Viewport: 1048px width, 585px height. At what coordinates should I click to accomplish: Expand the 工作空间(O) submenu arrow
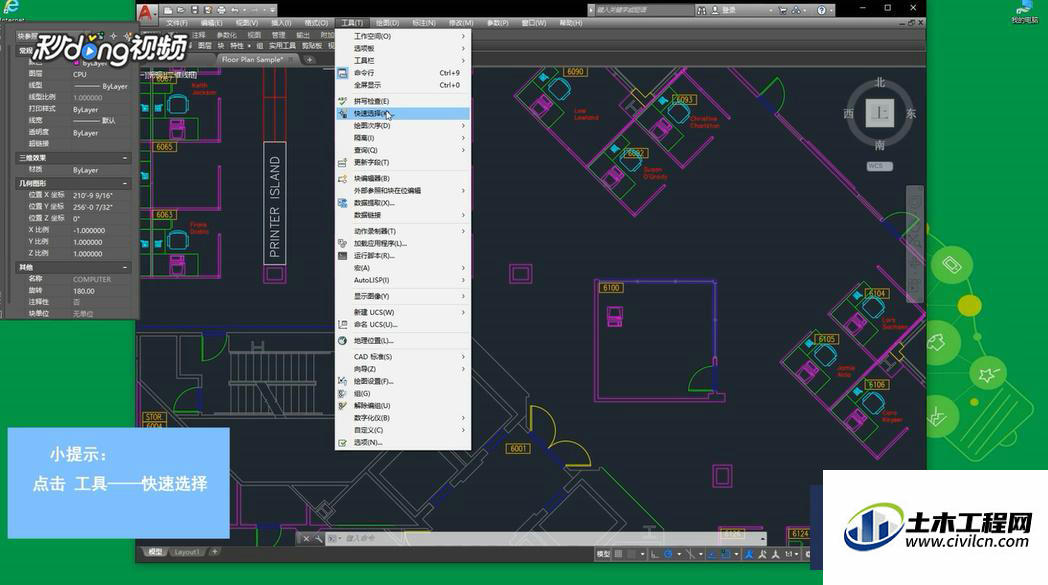pyautogui.click(x=463, y=36)
